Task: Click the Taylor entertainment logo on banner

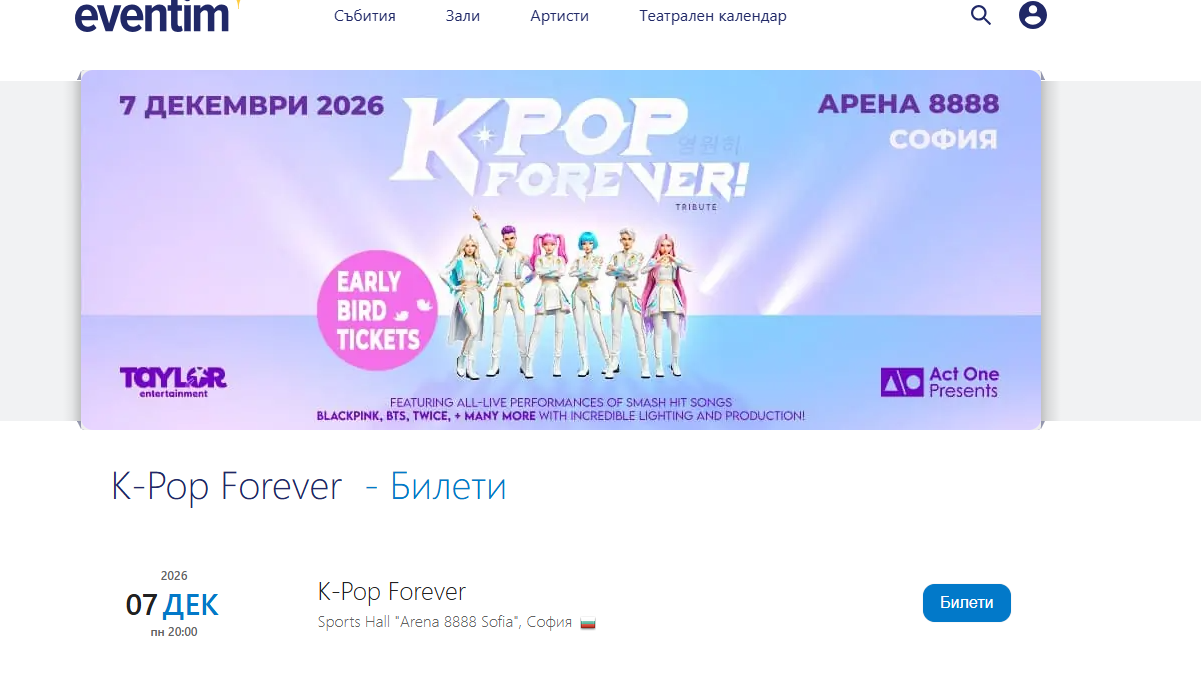Action: [x=173, y=381]
